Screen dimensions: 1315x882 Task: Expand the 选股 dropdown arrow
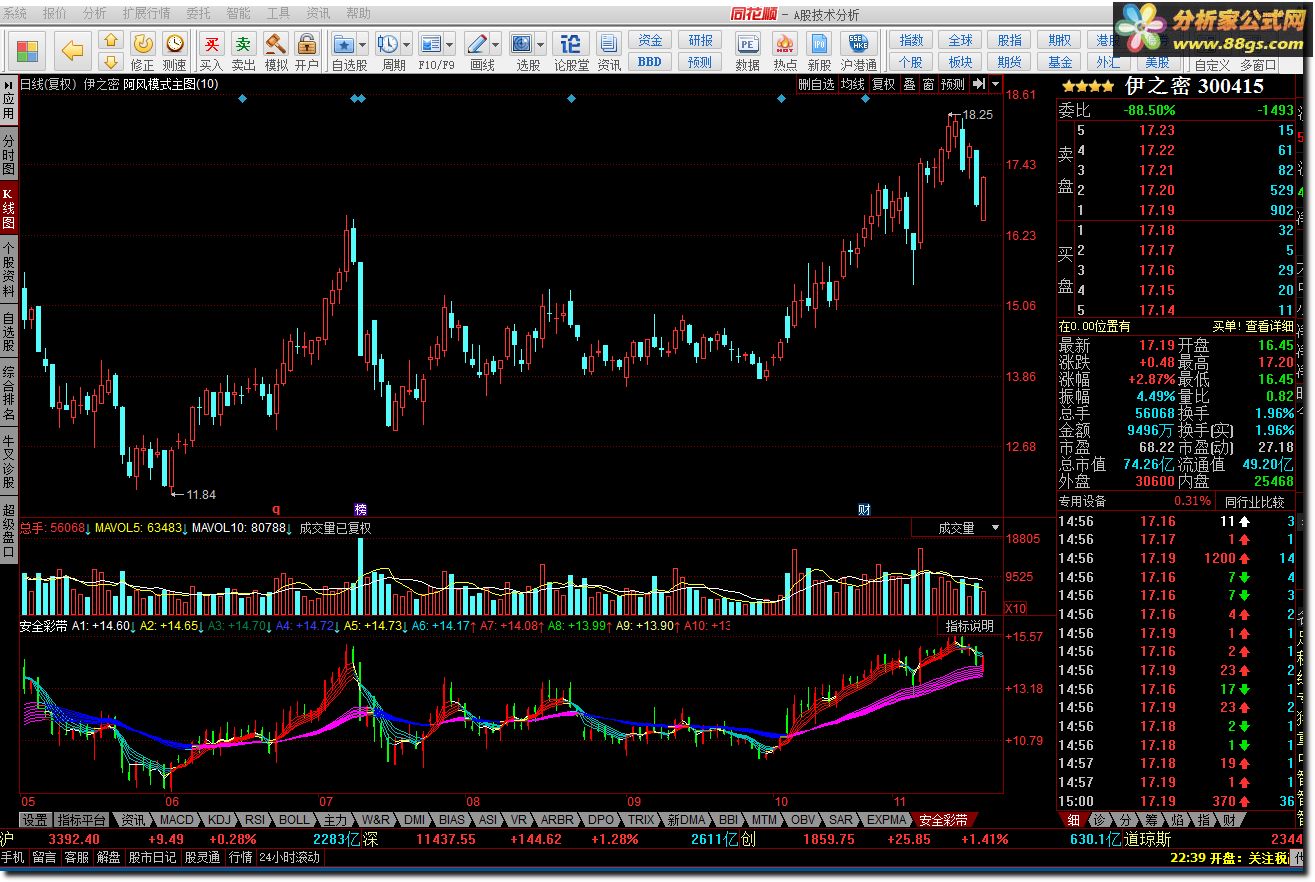tap(541, 44)
